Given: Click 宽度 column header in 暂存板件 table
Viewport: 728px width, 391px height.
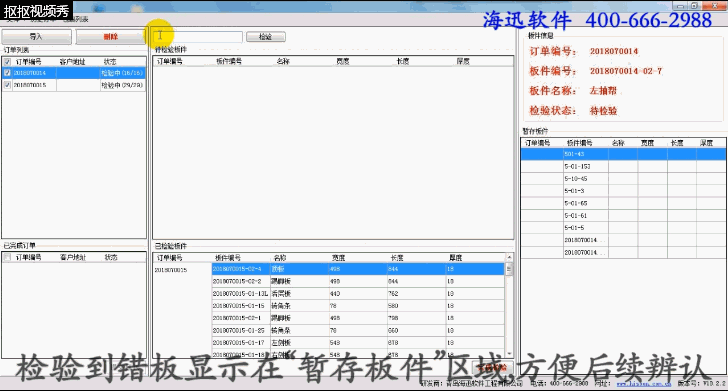Looking at the screenshot, I should click(x=647, y=143).
